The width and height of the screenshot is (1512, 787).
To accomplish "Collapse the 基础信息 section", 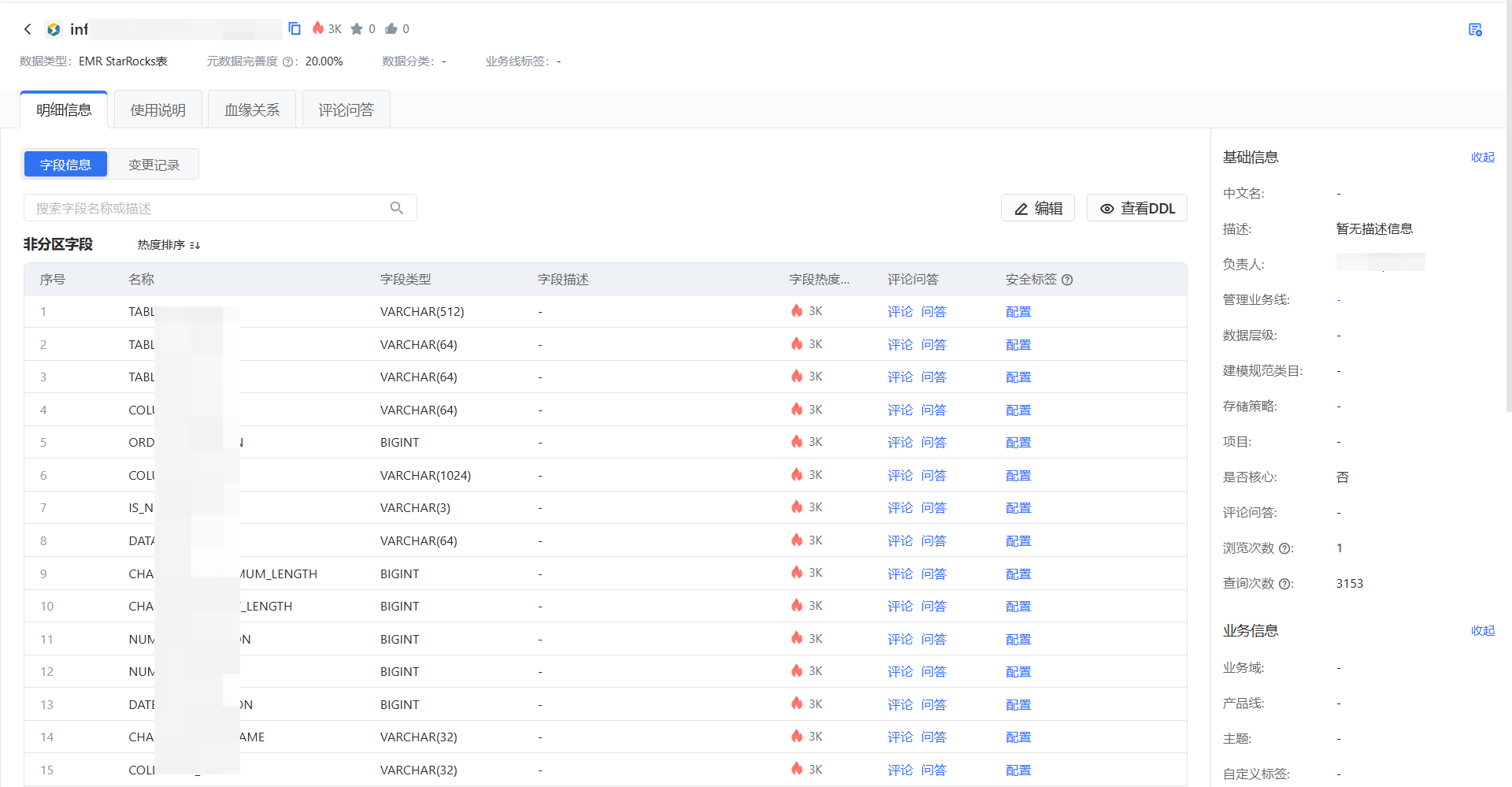I will click(x=1483, y=158).
